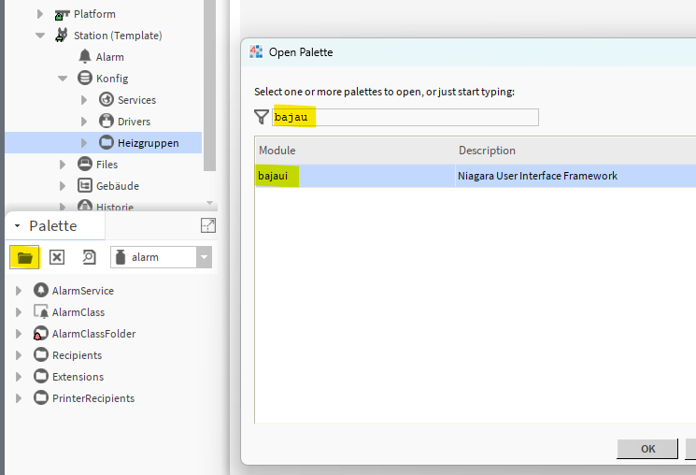Click nav tree scroll down arrow

click(x=210, y=203)
